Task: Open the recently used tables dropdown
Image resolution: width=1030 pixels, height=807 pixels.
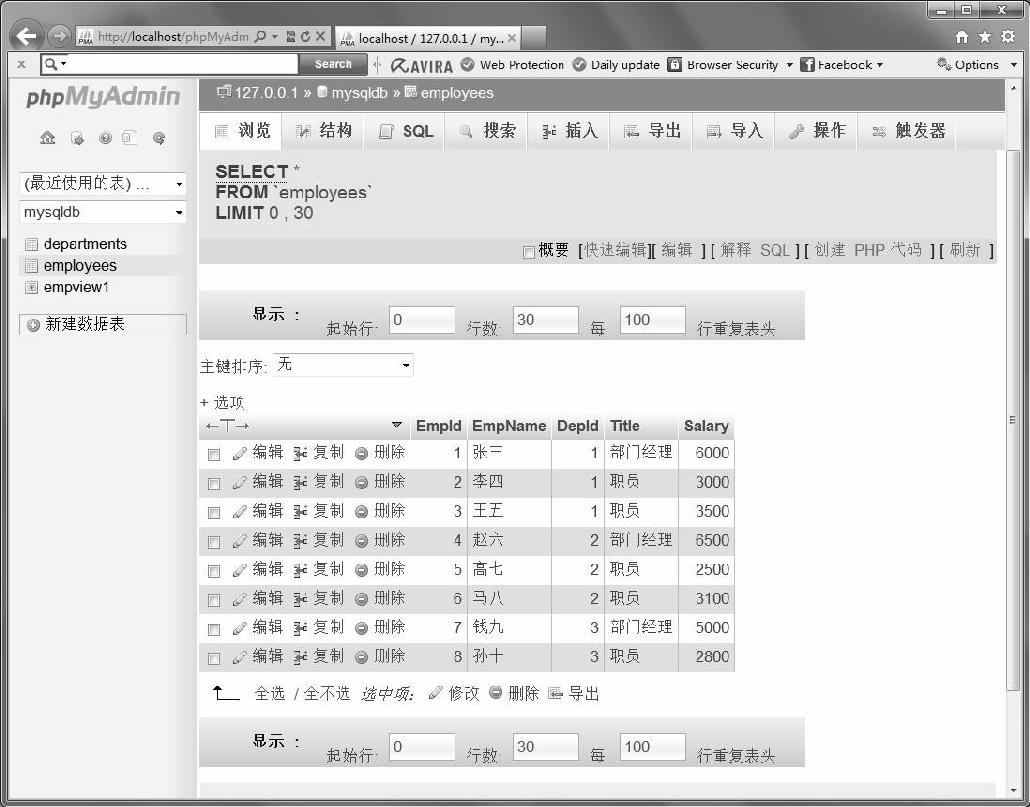Action: [102, 184]
